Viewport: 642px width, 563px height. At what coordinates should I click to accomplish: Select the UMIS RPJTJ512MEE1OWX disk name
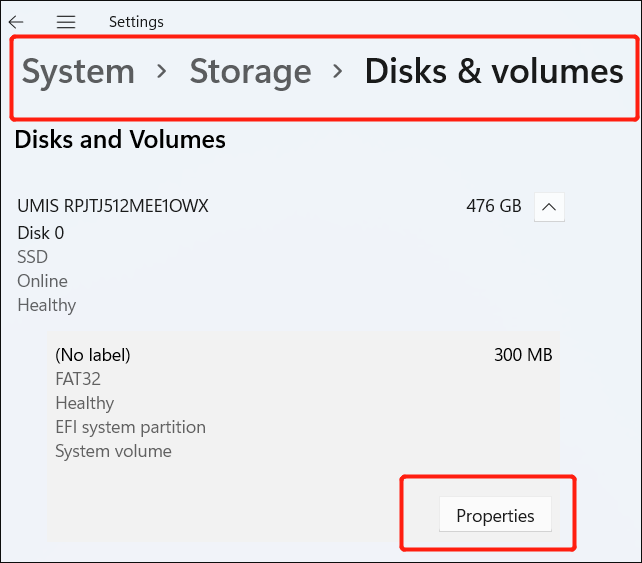[x=113, y=207]
